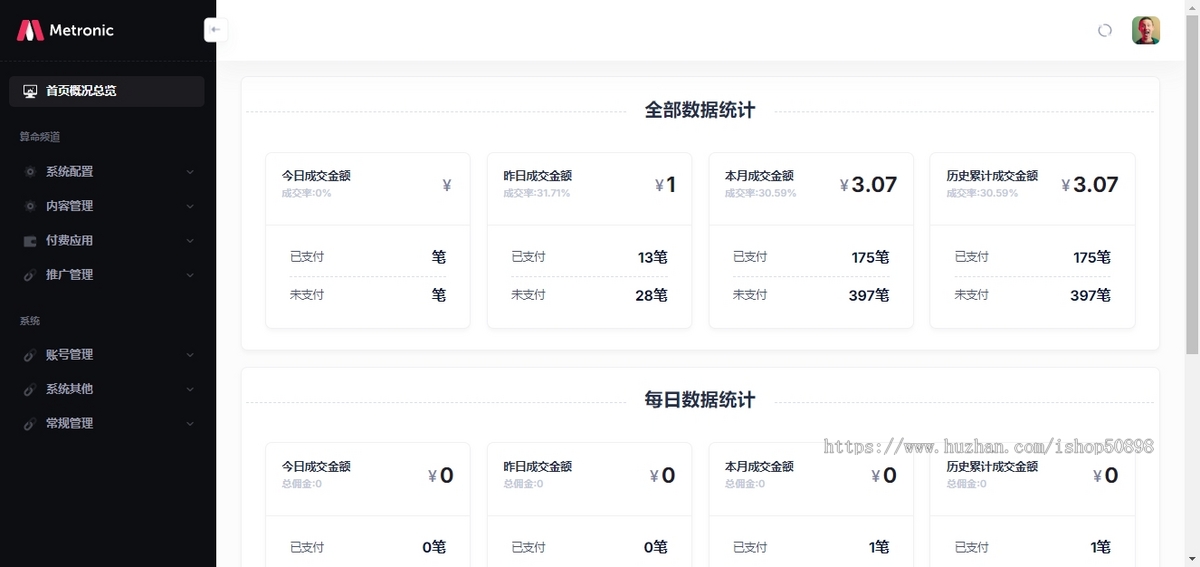Click the link icon for 账号管理

[30, 355]
